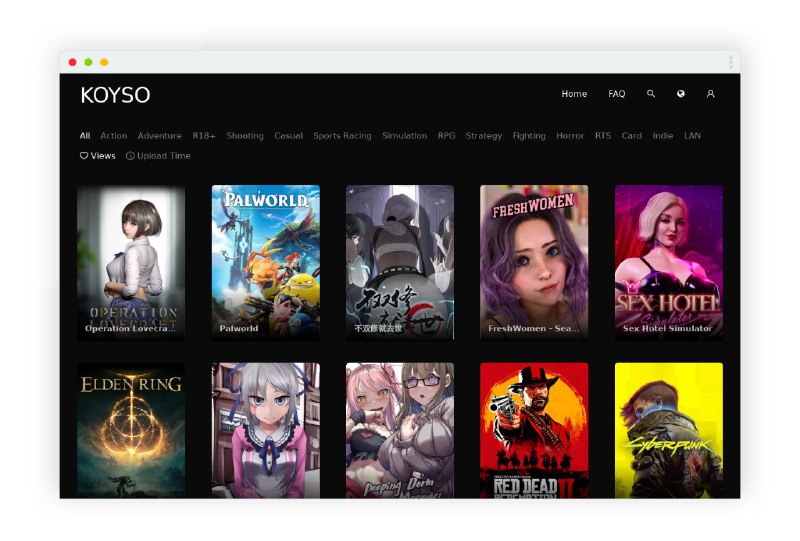Screen dimensions: 800x541
Task: Filter by Horror category
Action: [x=570, y=136]
